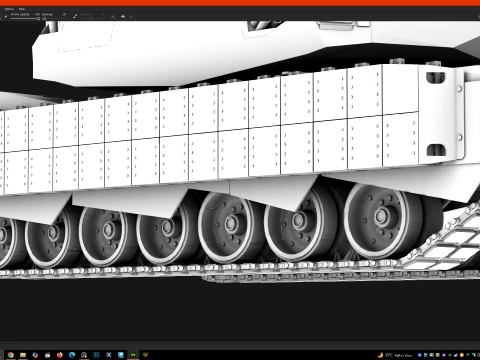Click the blue round tray icon
Viewport: 480px width, 360px height.
(x=420, y=355)
